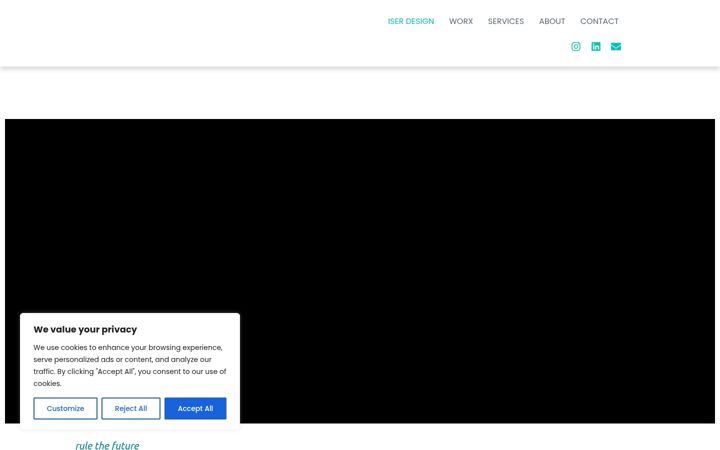This screenshot has width=720, height=450.
Task: Click the black hero video area
Action: tap(360, 271)
